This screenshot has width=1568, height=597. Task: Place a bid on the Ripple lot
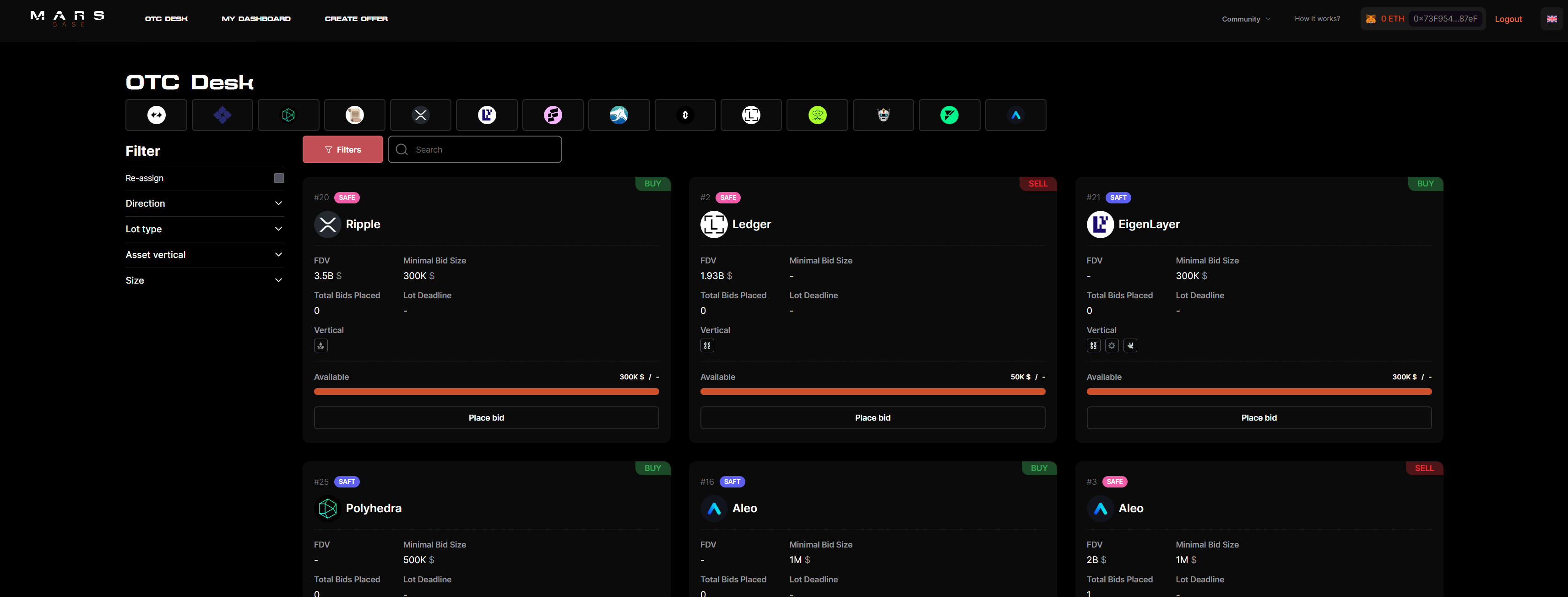(486, 418)
